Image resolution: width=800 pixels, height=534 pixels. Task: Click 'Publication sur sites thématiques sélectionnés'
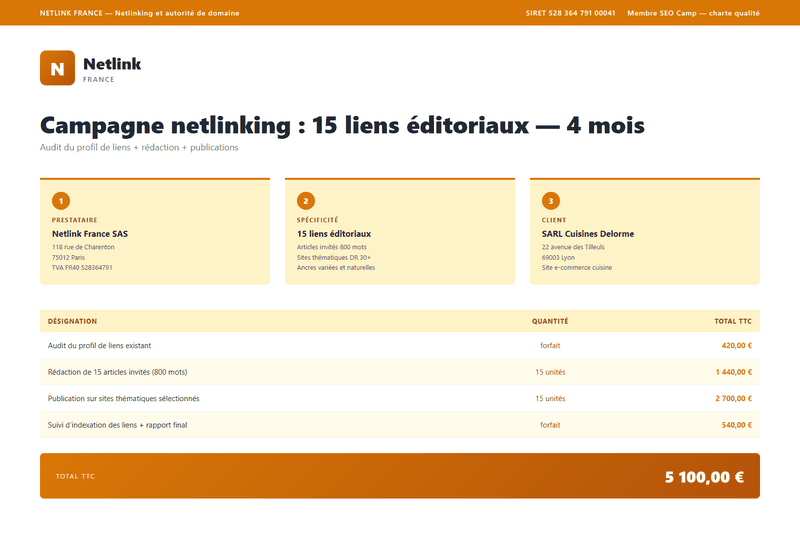pyautogui.click(x=123, y=399)
